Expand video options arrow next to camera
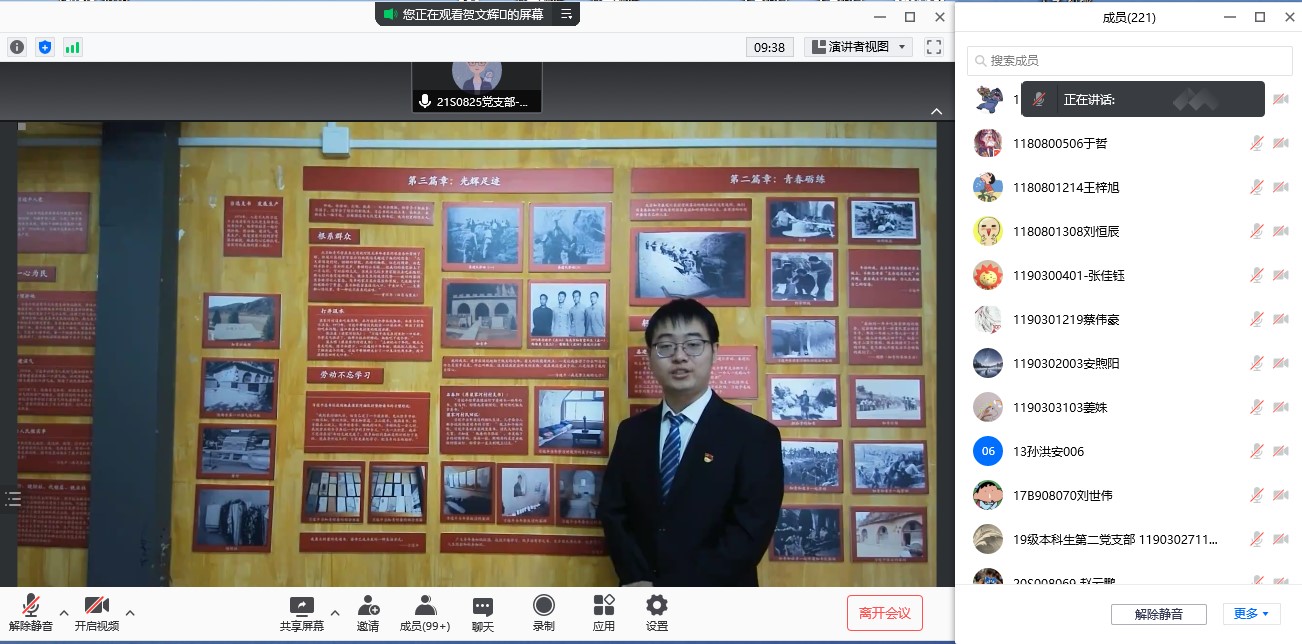Image resolution: width=1302 pixels, height=644 pixels. pyautogui.click(x=130, y=612)
